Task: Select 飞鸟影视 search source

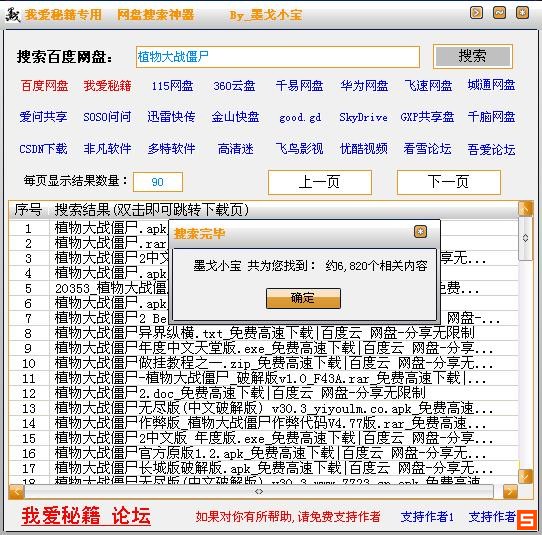Action: [x=299, y=149]
